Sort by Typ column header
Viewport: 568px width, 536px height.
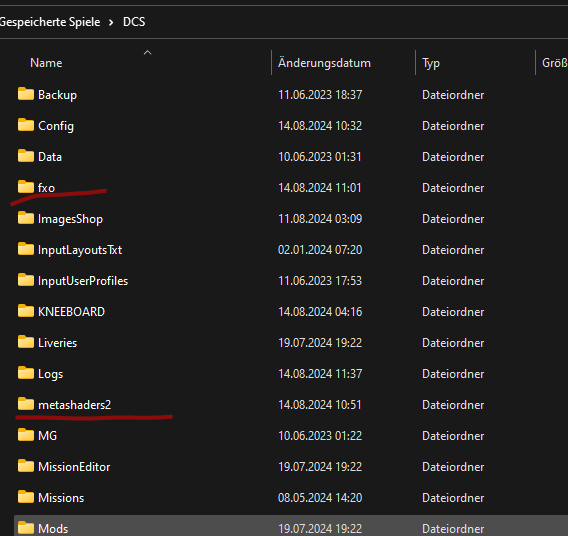[x=431, y=64]
